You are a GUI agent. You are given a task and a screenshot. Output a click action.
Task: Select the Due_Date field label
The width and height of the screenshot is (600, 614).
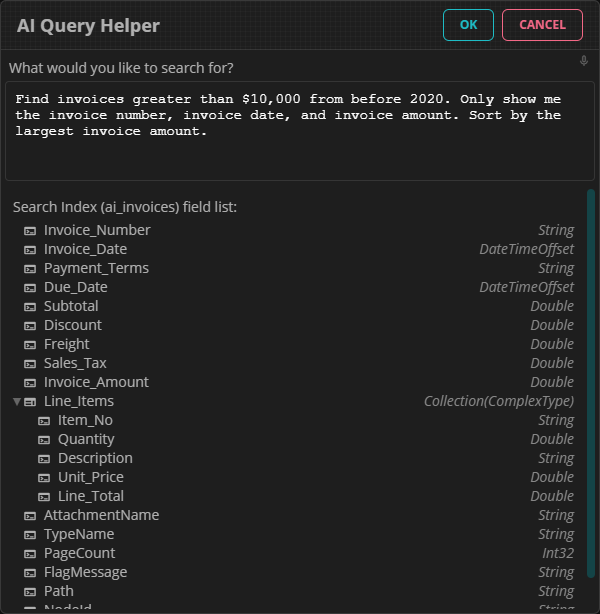pos(76,287)
